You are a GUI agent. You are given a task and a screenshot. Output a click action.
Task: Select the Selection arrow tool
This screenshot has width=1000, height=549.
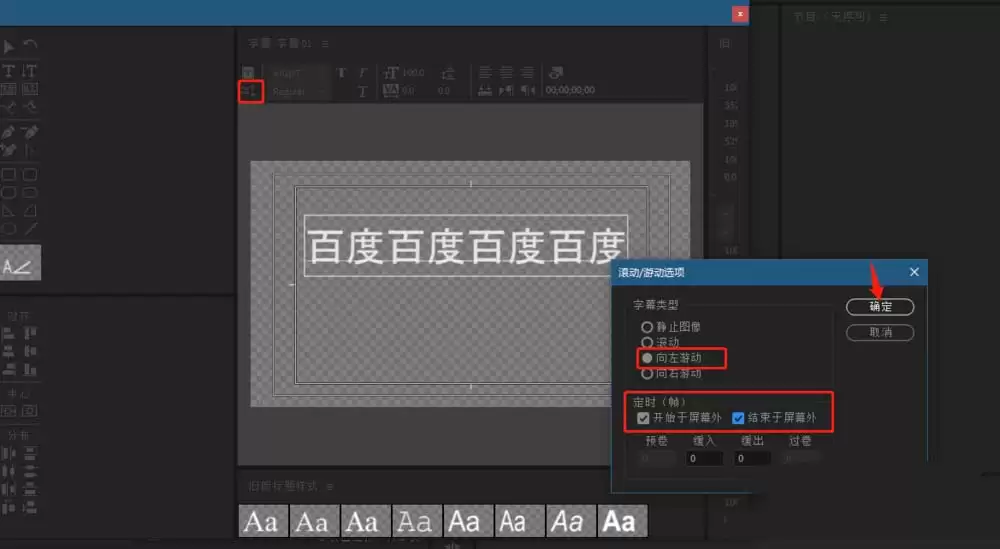pyautogui.click(x=9, y=47)
